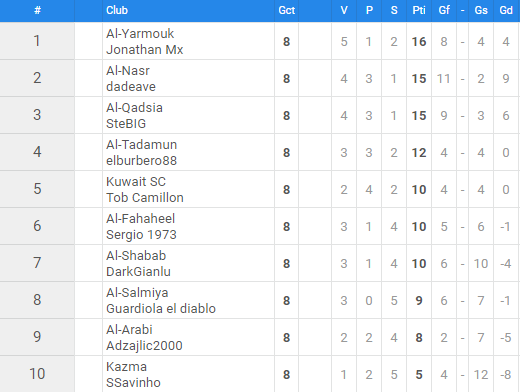520x392 pixels.
Task: Open the Al-Tadamun club page
Action: pyautogui.click(x=142, y=145)
